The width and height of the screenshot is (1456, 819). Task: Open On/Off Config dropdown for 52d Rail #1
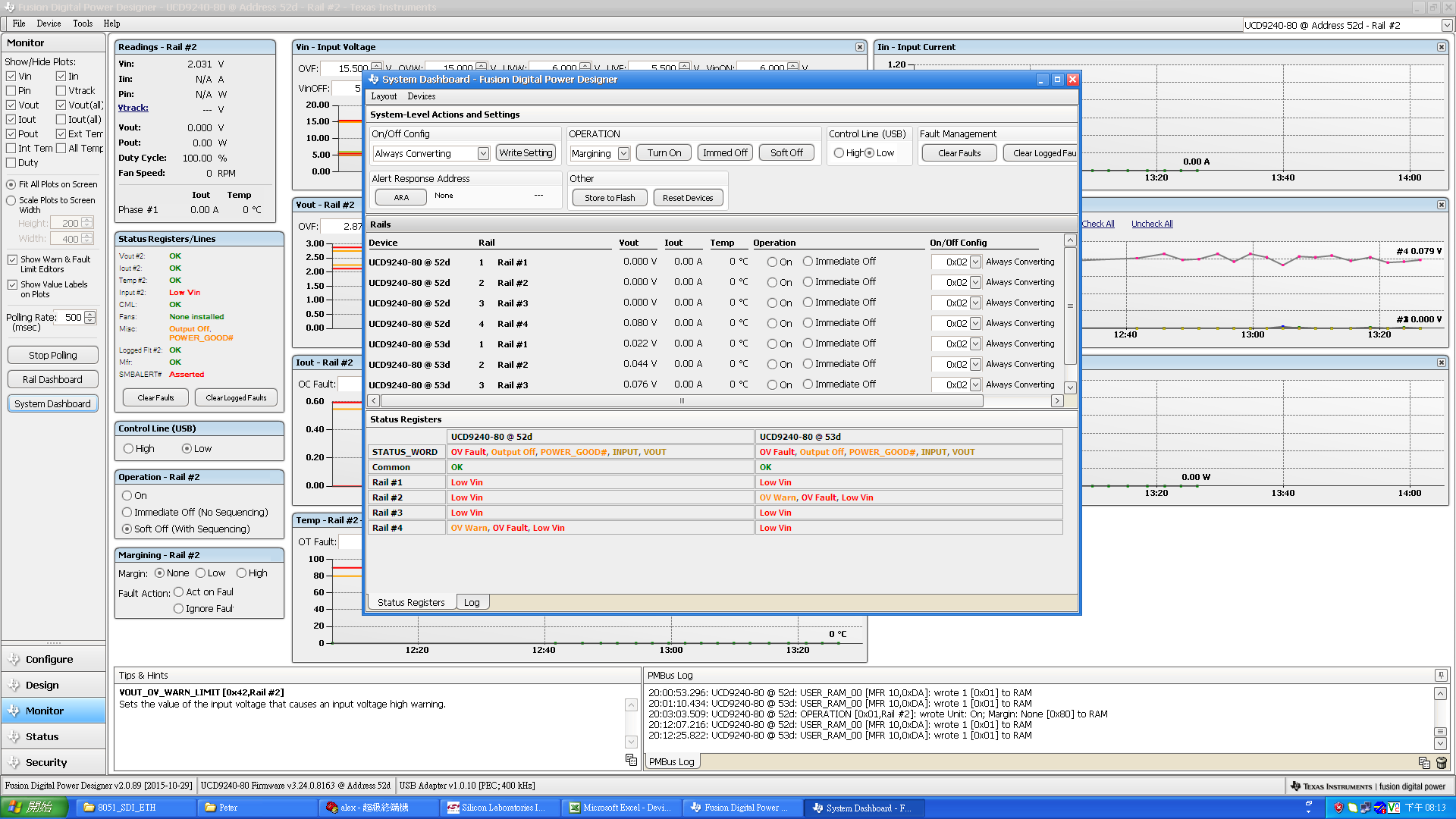pos(975,262)
